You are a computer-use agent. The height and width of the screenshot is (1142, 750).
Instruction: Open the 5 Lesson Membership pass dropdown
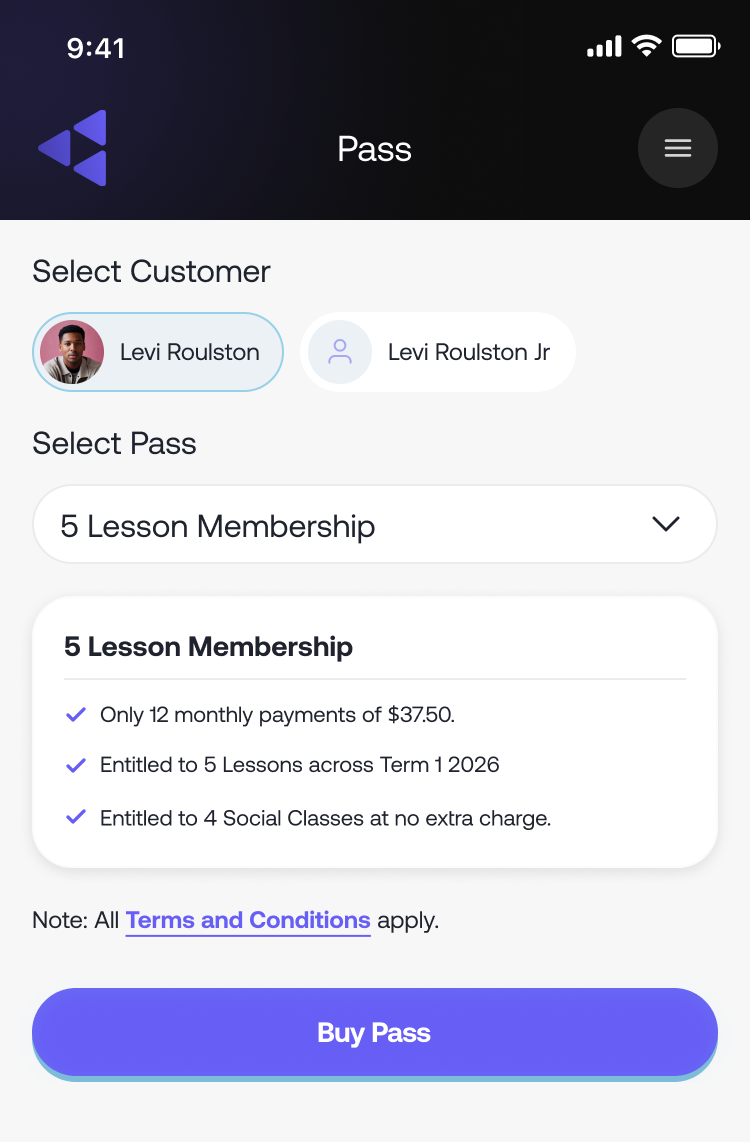(375, 524)
